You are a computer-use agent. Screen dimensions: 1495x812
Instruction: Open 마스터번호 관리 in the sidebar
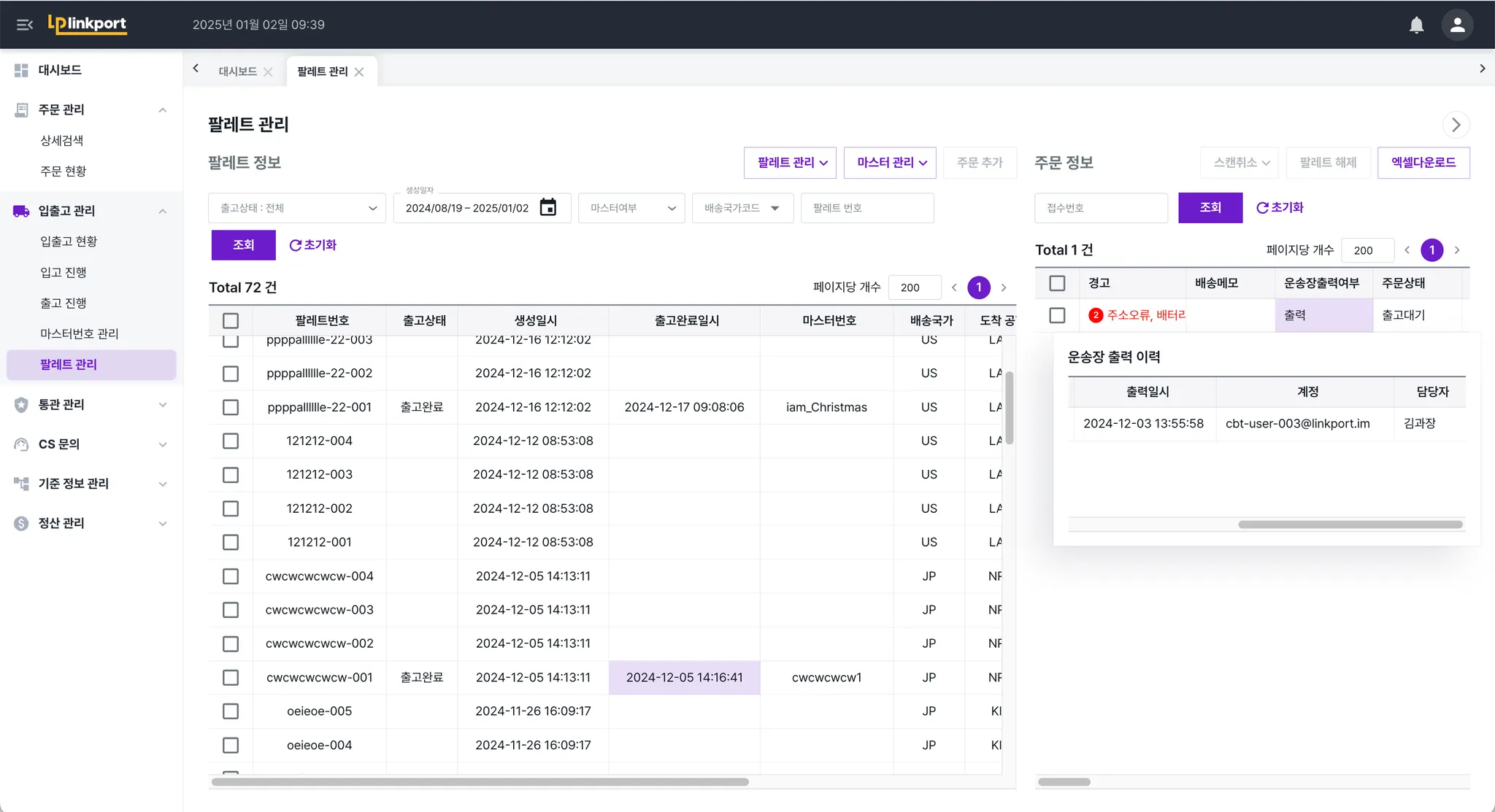click(79, 333)
